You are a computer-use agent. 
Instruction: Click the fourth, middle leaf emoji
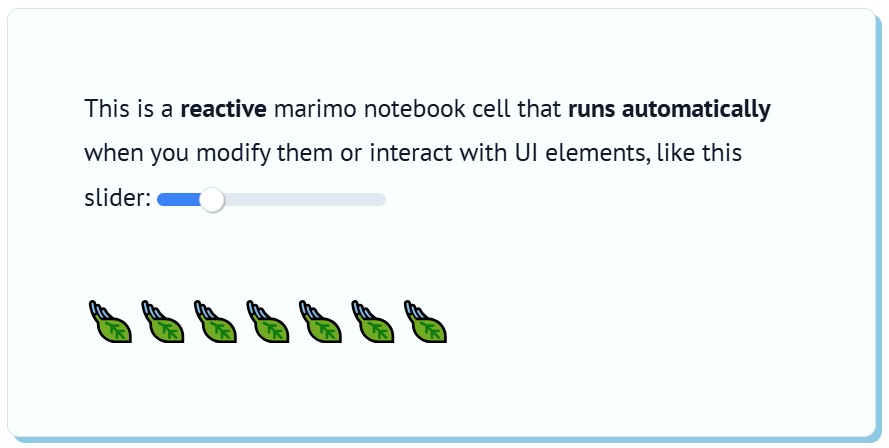tap(268, 322)
